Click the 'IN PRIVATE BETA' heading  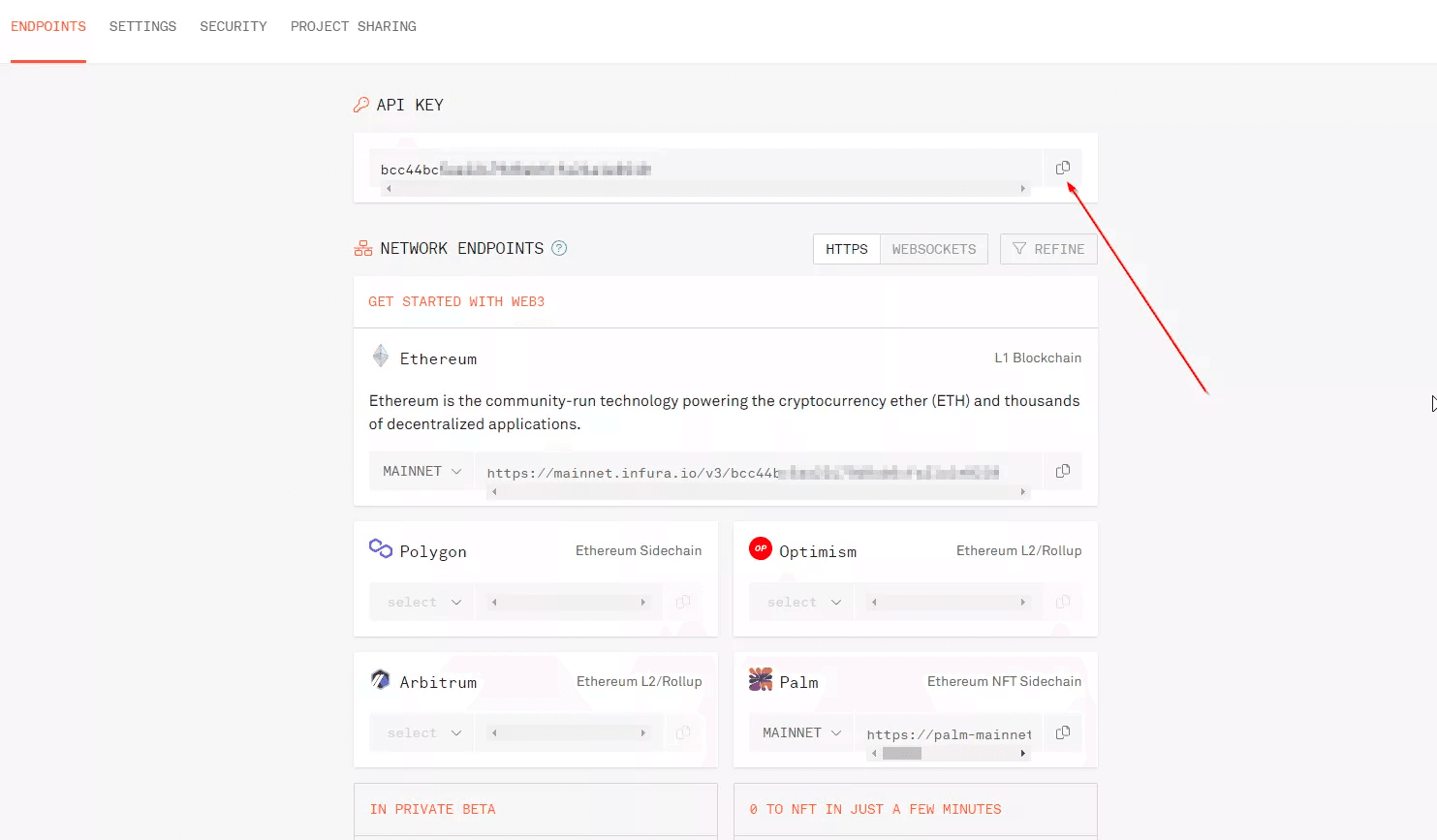(432, 809)
